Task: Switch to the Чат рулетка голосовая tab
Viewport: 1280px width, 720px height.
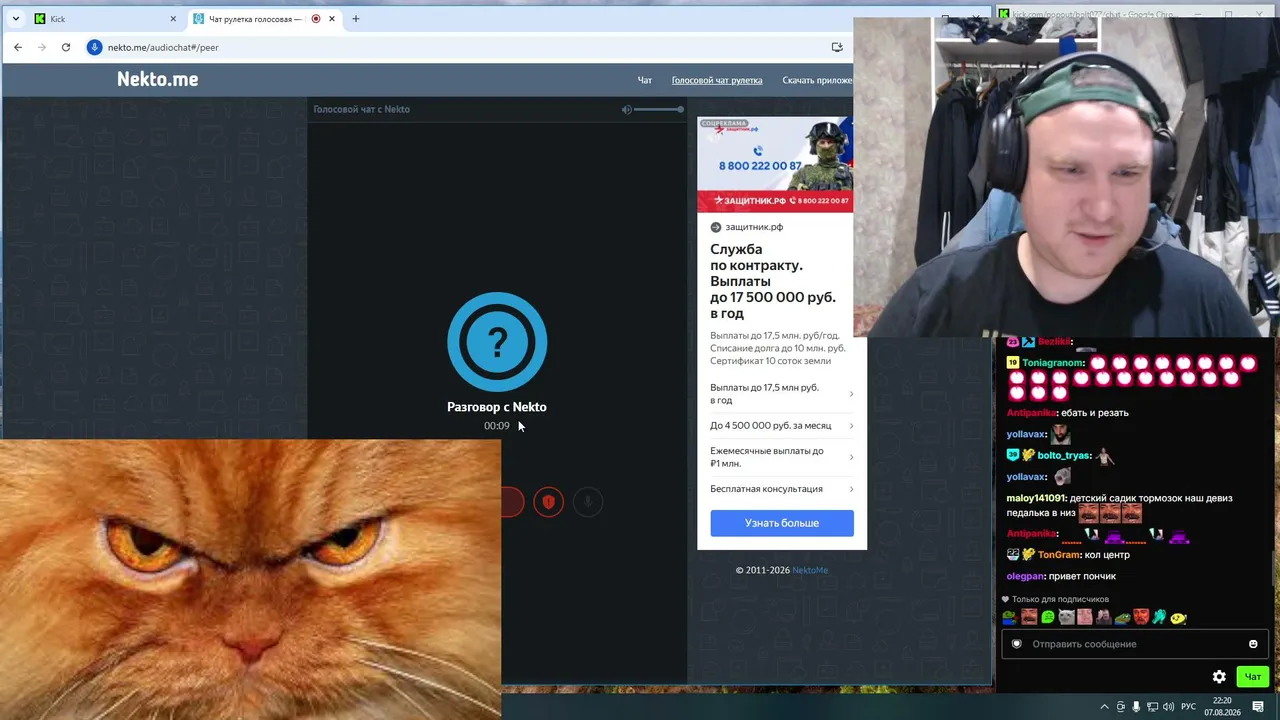Action: pos(264,19)
